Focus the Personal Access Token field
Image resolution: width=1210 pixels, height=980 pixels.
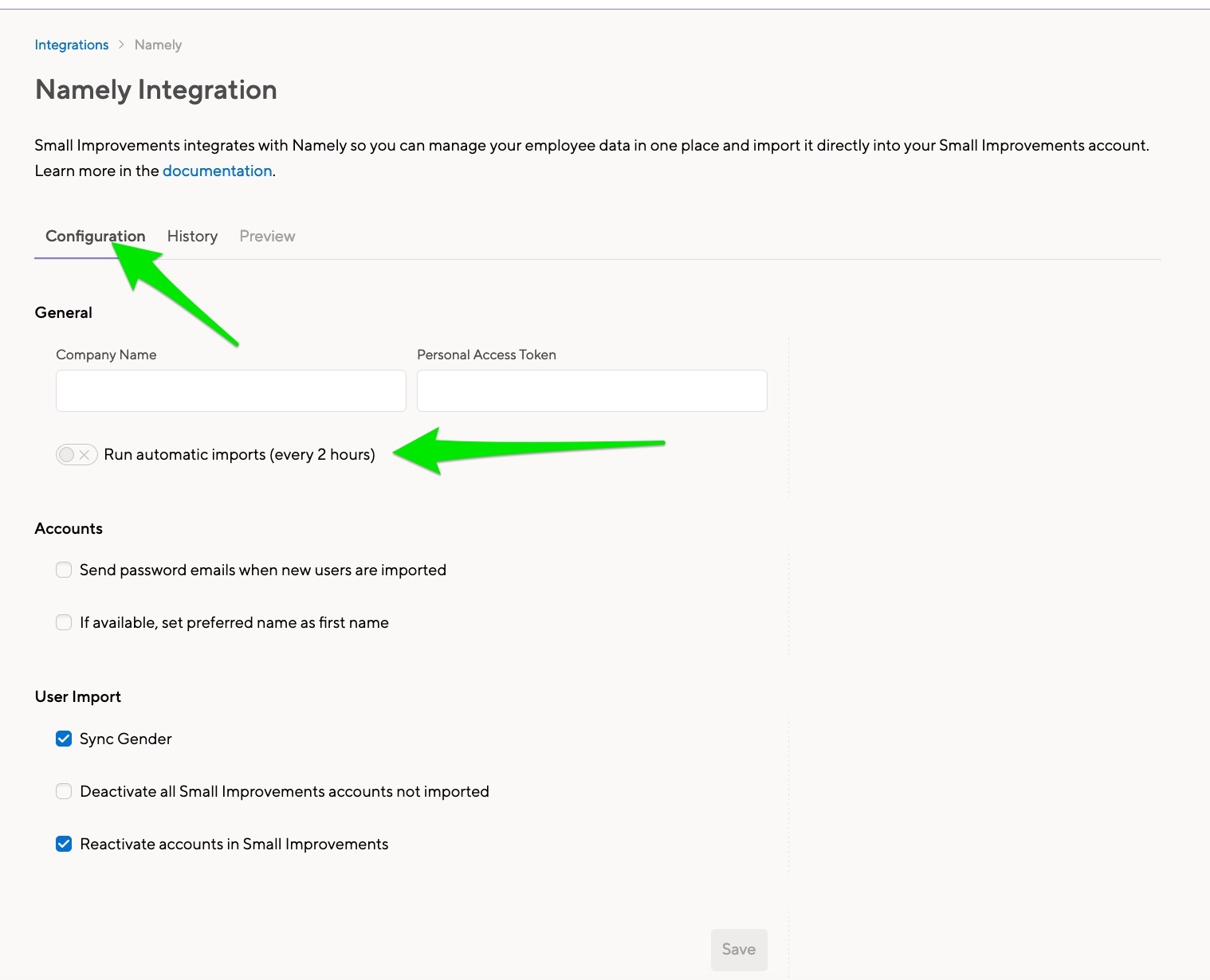point(591,390)
